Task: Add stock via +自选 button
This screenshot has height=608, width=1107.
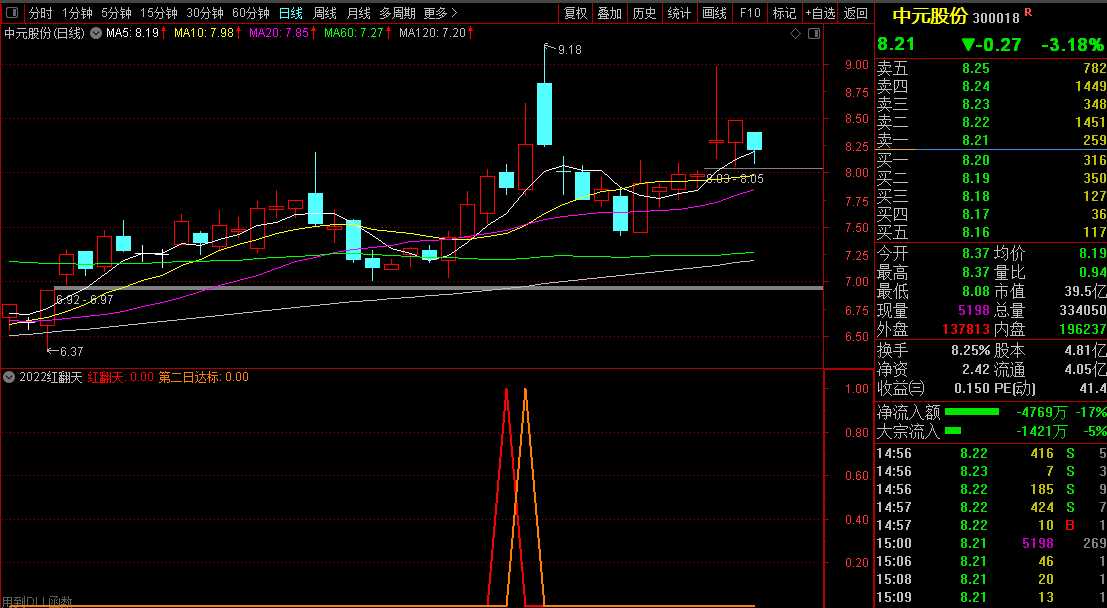Action: click(x=820, y=13)
